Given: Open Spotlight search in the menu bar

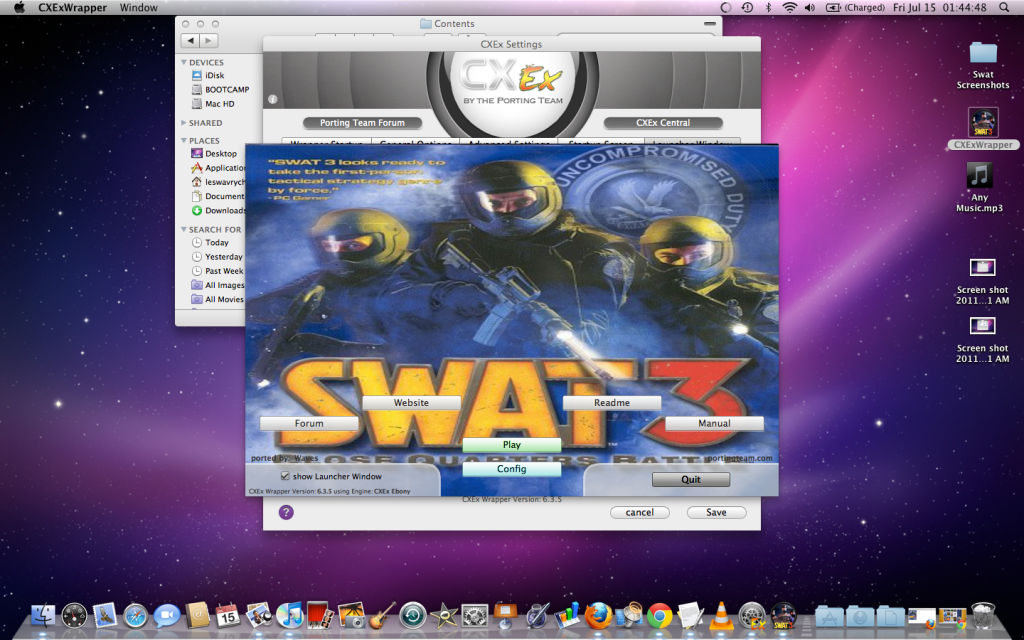Looking at the screenshot, I should (1004, 8).
